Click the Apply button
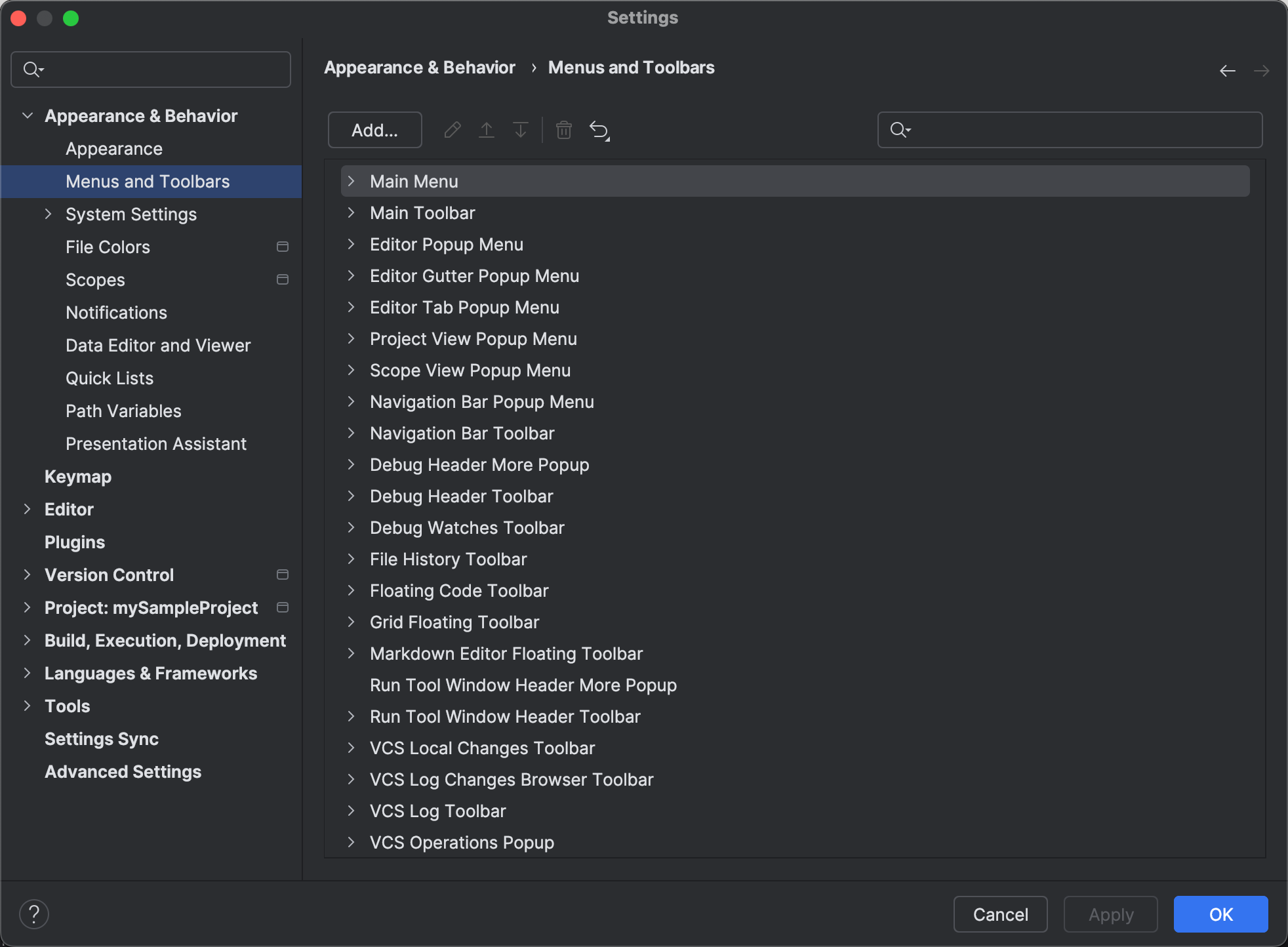Viewport: 1288px width, 947px height. click(1110, 914)
